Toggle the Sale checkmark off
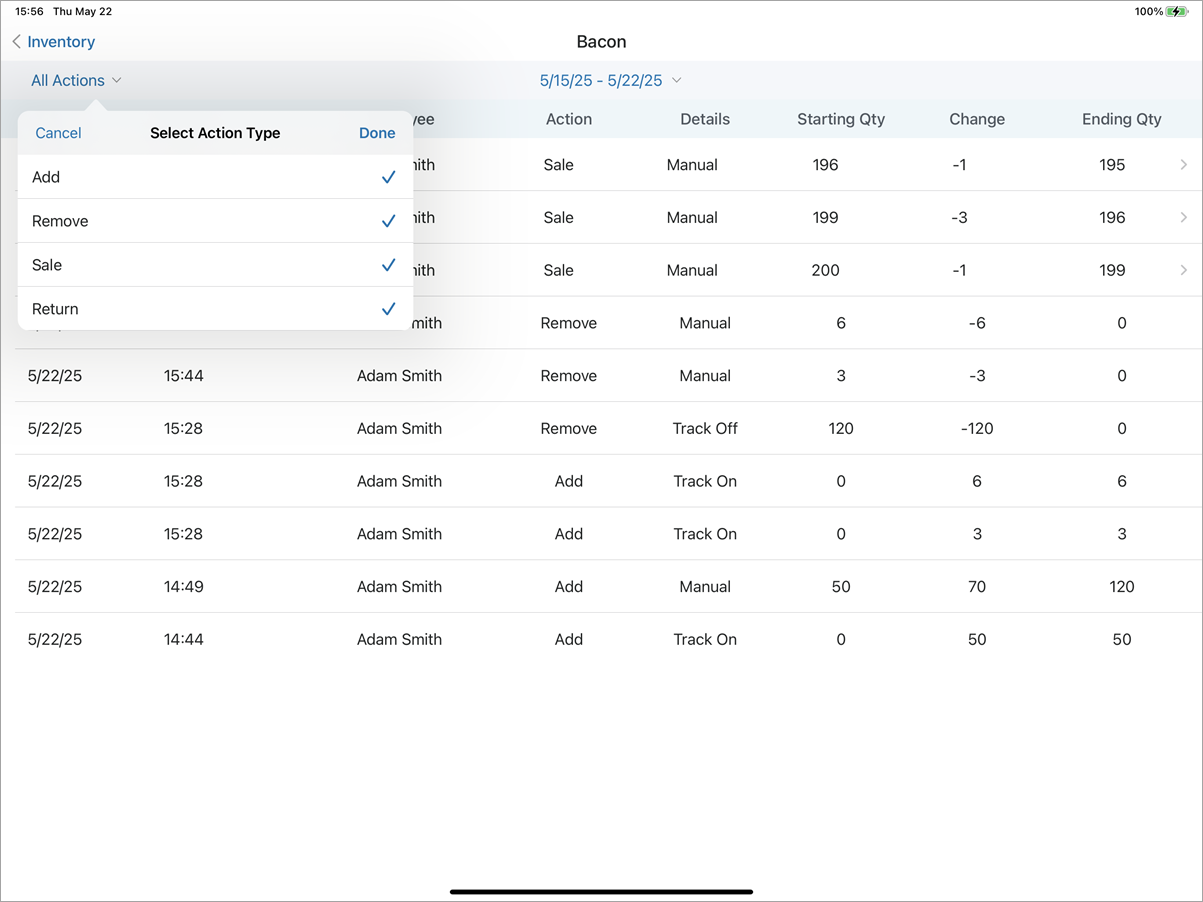Image resolution: width=1203 pixels, height=902 pixels. pos(388,265)
